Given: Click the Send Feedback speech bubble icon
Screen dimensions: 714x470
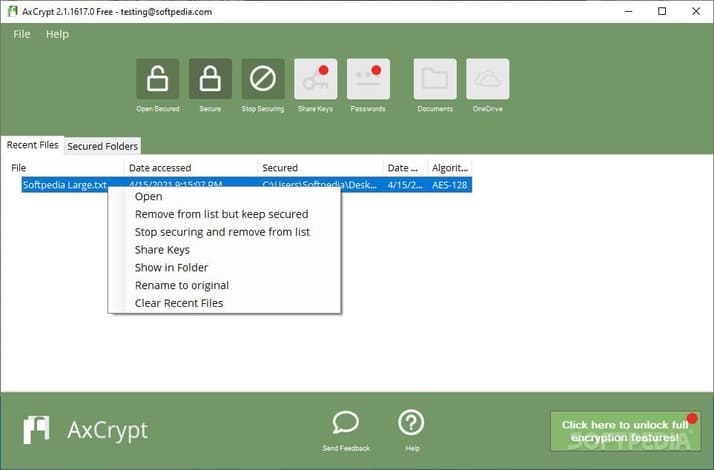Looking at the screenshot, I should (x=346, y=424).
